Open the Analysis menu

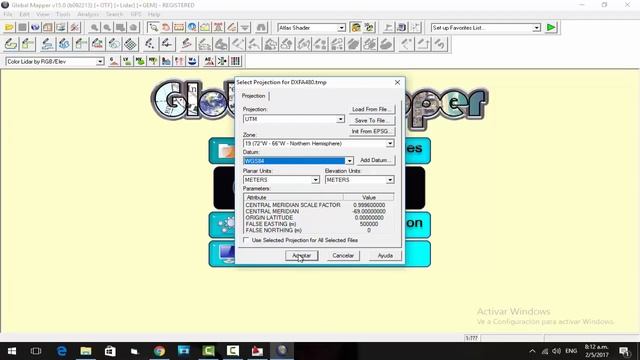tap(88, 14)
